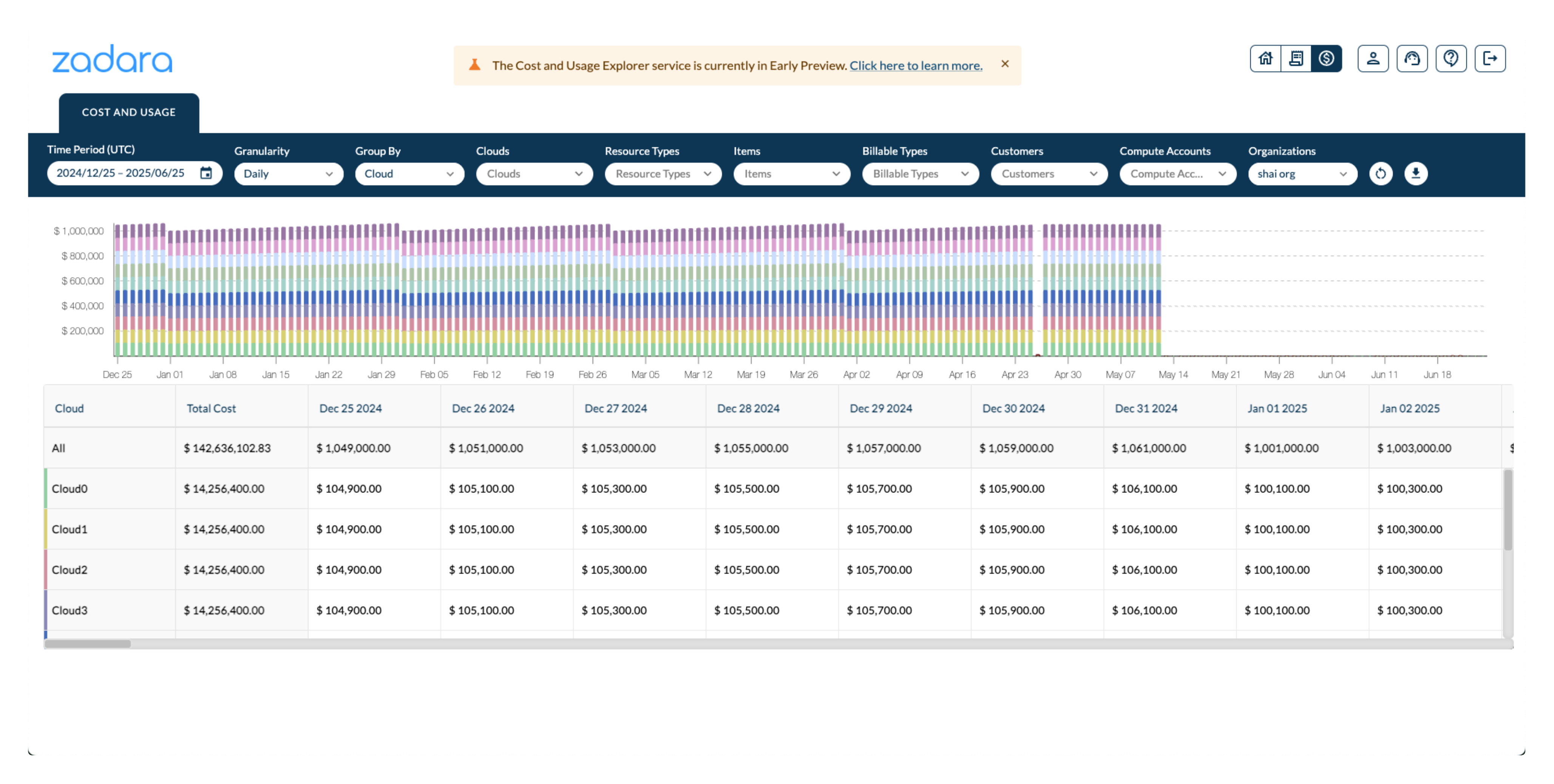Click the learn more link
1554x784 pixels.
click(x=915, y=66)
